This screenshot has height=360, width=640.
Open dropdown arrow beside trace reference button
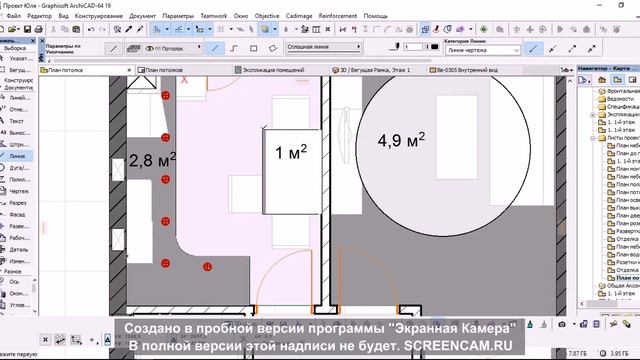pos(275,29)
